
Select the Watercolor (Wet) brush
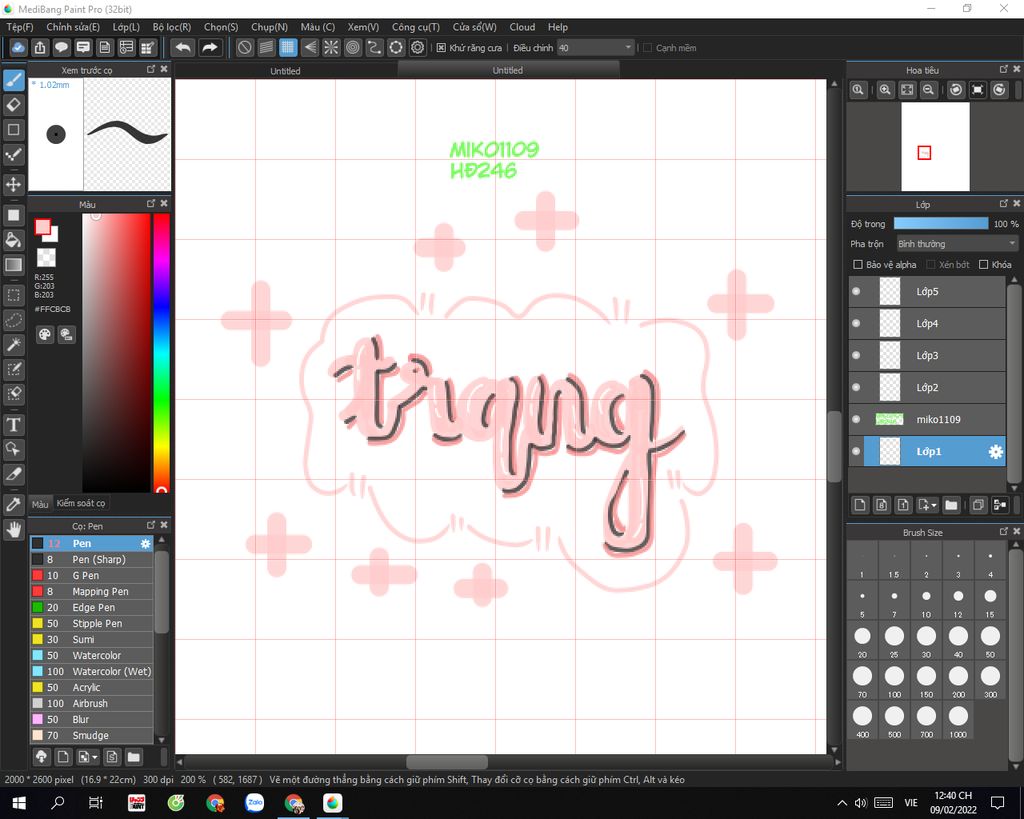(x=91, y=671)
